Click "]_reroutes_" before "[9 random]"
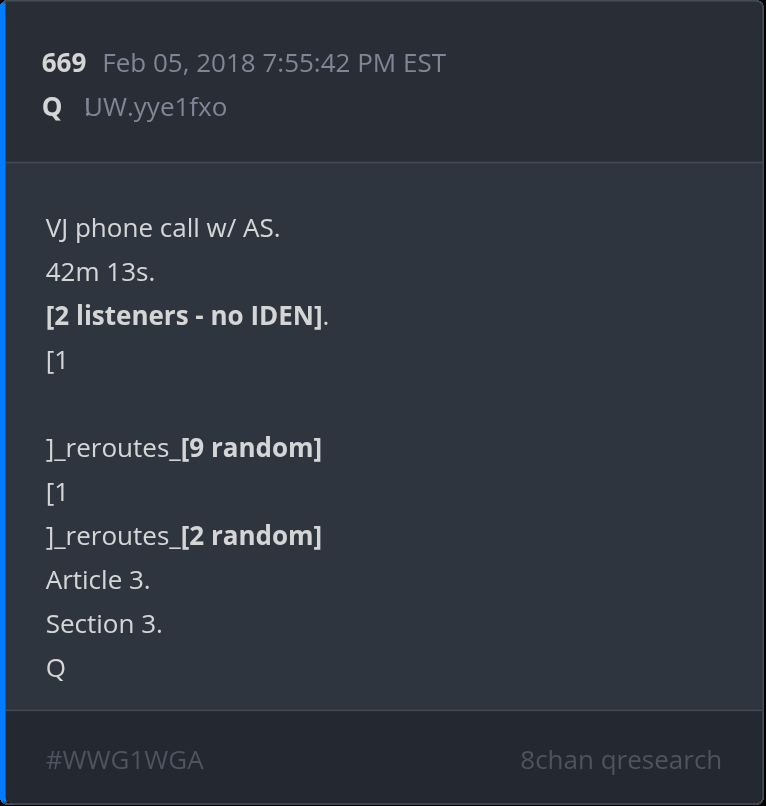Screen dimensions: 766x806 (113, 448)
